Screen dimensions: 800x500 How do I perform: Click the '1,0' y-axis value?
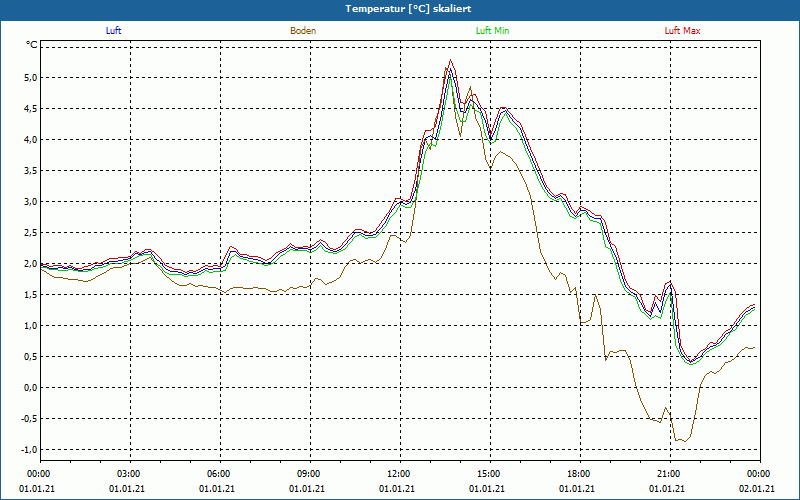[31, 326]
